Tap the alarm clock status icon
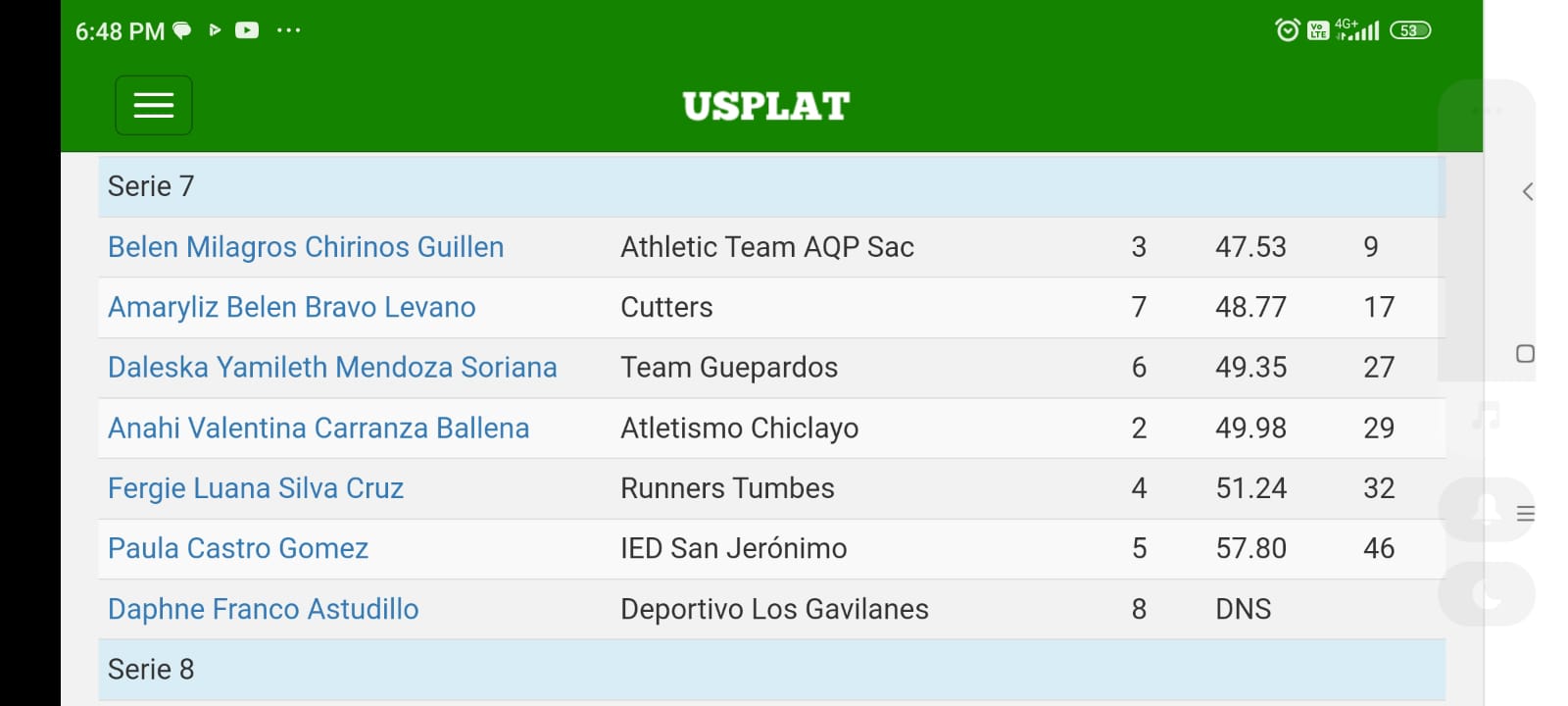Viewport: 1568px width, 706px height. tap(1288, 30)
